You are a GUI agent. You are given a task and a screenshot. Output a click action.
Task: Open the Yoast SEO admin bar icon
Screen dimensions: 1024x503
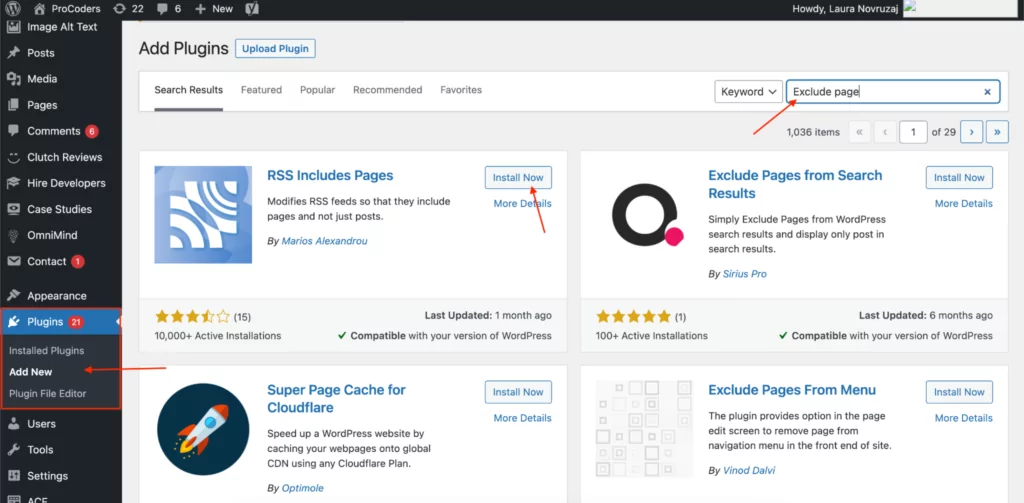(x=252, y=8)
